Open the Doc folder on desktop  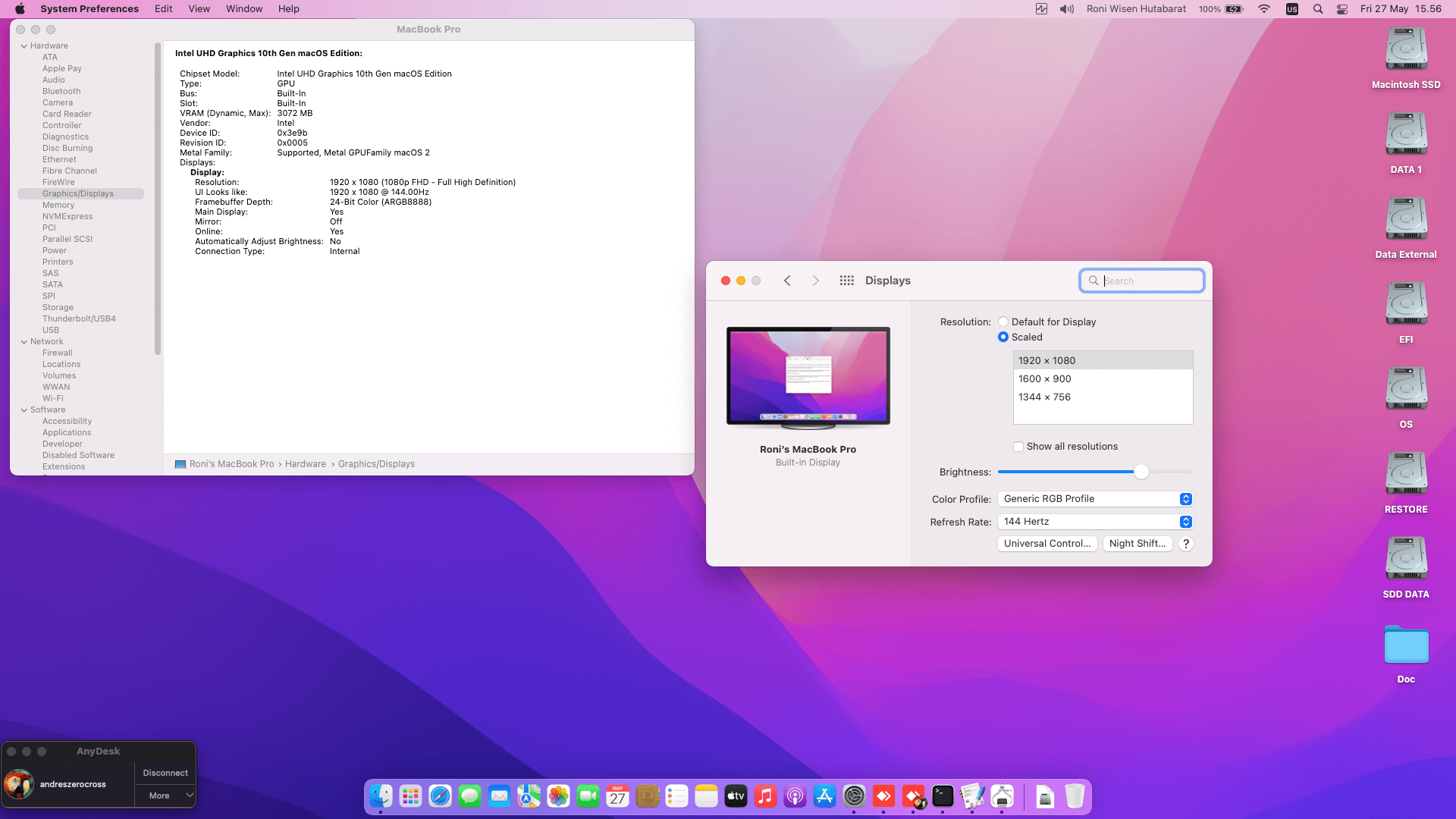(1406, 654)
